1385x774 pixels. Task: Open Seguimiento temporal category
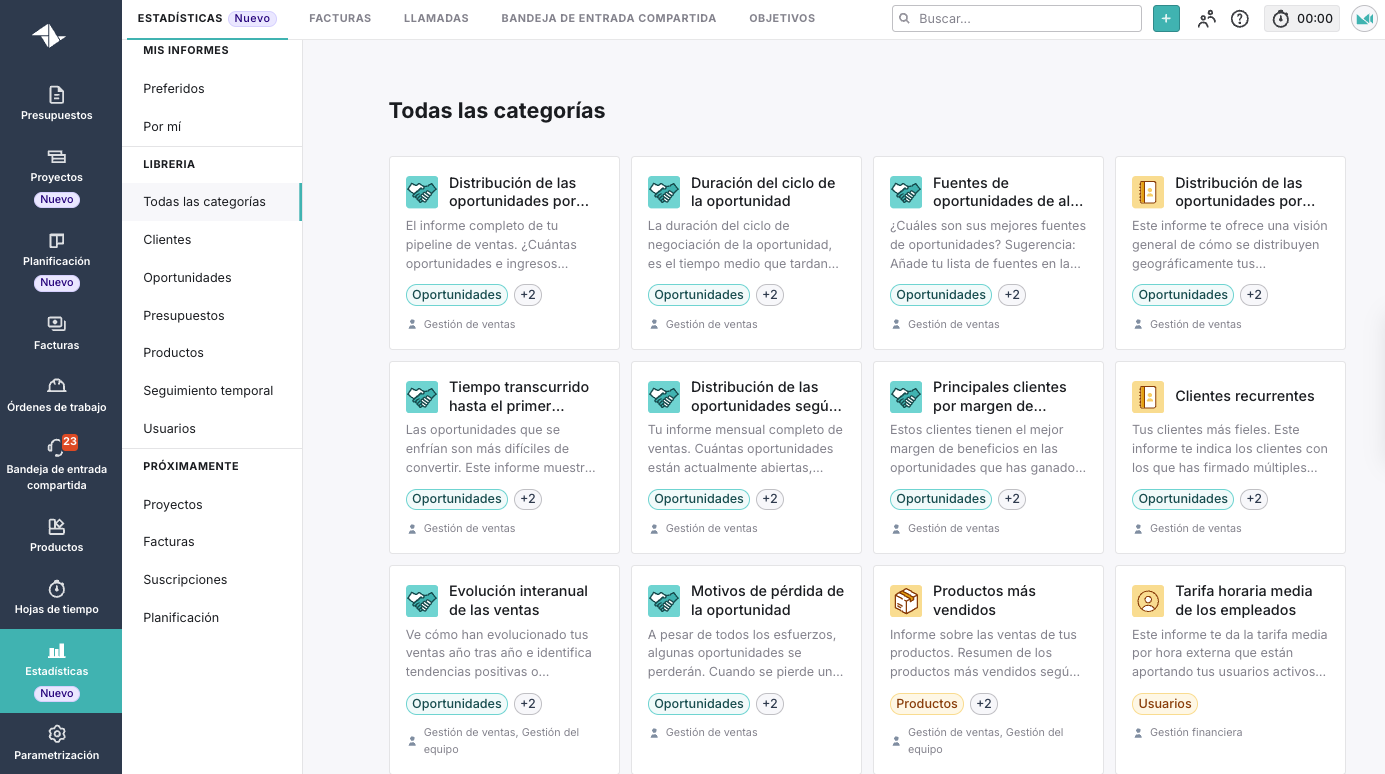(x=212, y=391)
